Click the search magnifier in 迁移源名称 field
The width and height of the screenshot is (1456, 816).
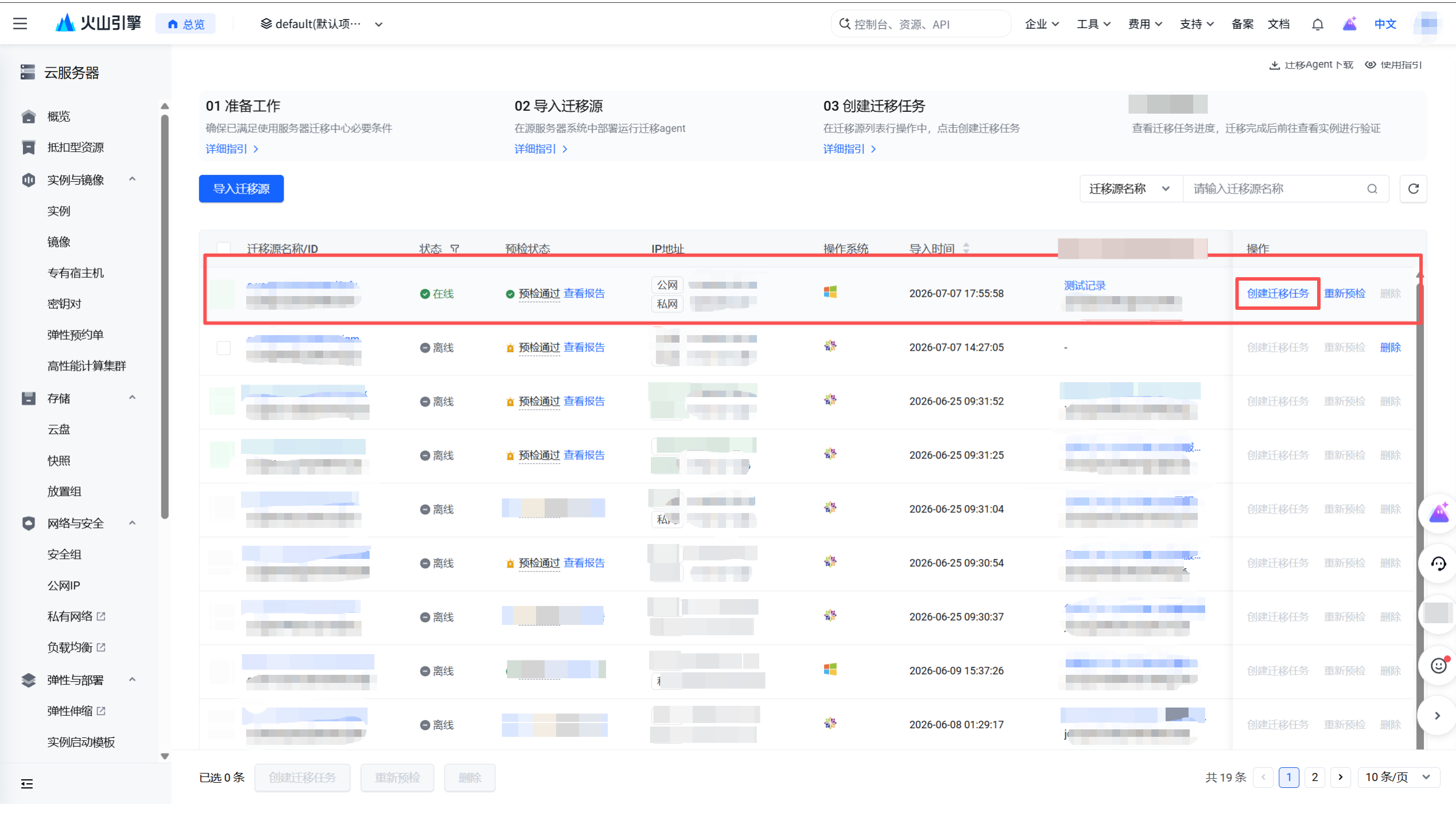click(x=1372, y=189)
